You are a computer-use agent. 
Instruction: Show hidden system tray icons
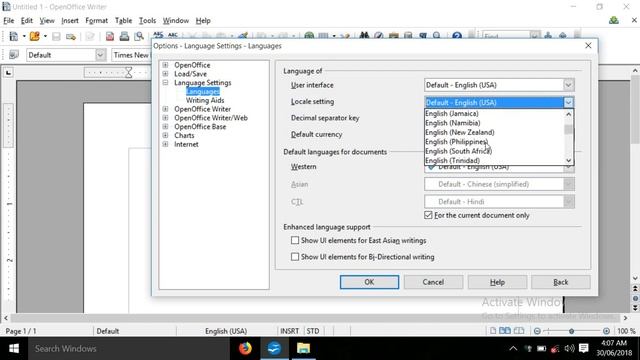[x=513, y=348]
